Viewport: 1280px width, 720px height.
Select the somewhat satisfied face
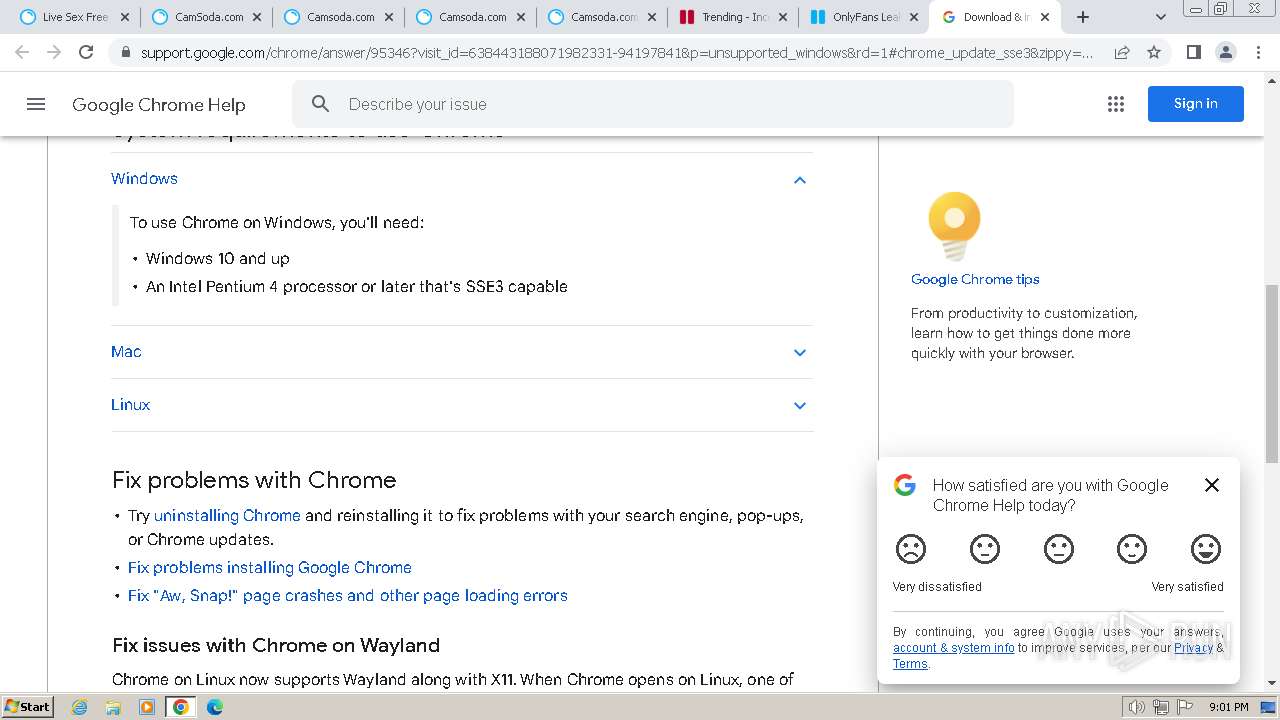click(x=1132, y=549)
